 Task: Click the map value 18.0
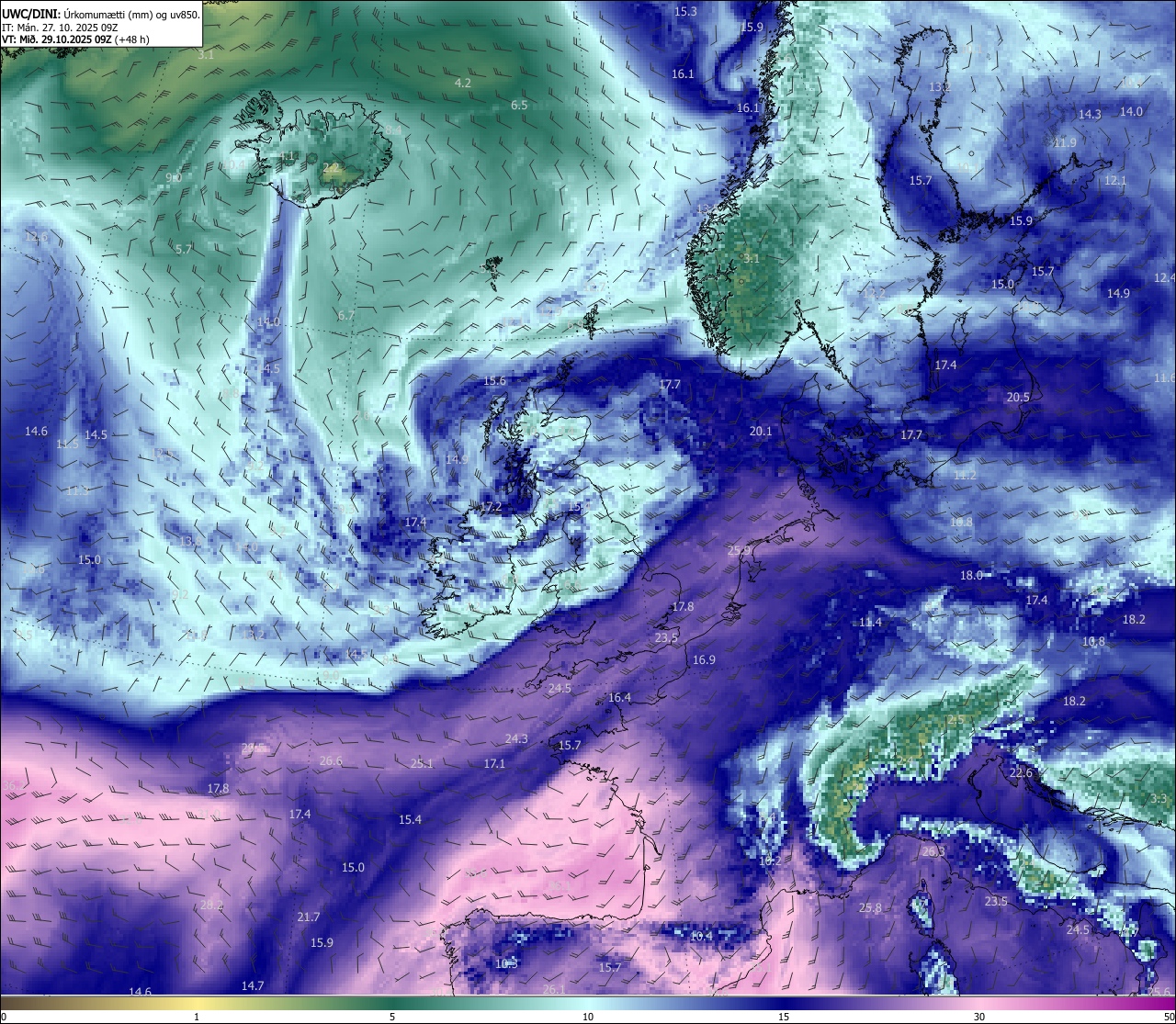pyautogui.click(x=971, y=576)
